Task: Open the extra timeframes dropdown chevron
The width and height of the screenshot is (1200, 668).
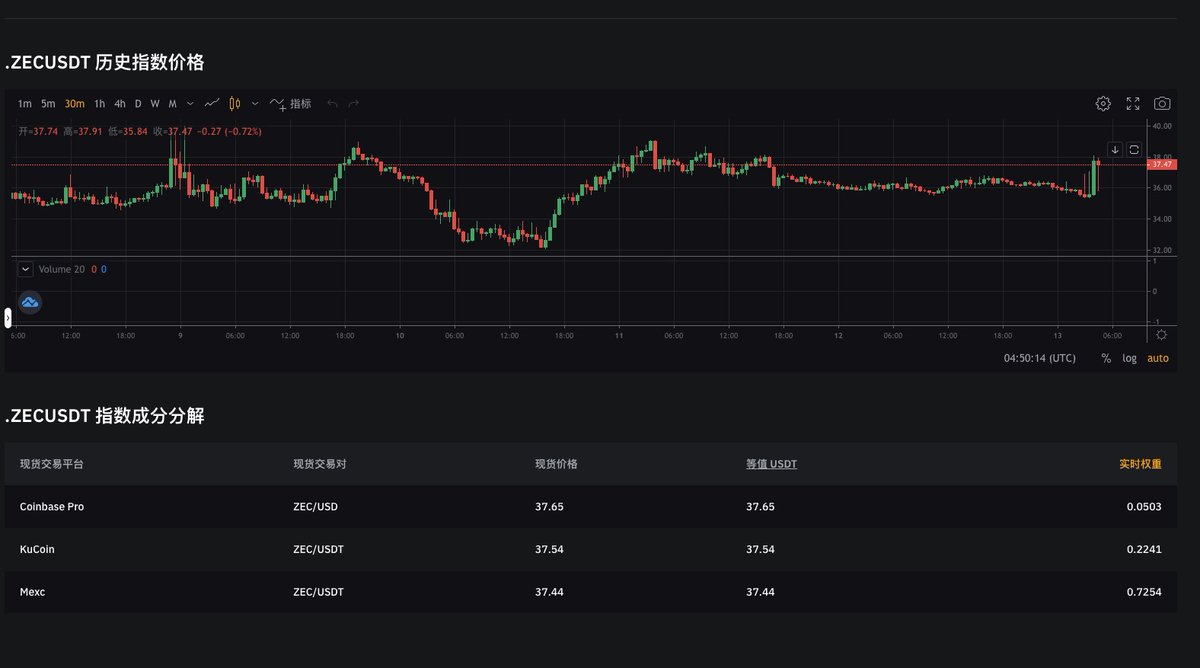Action: (x=190, y=103)
